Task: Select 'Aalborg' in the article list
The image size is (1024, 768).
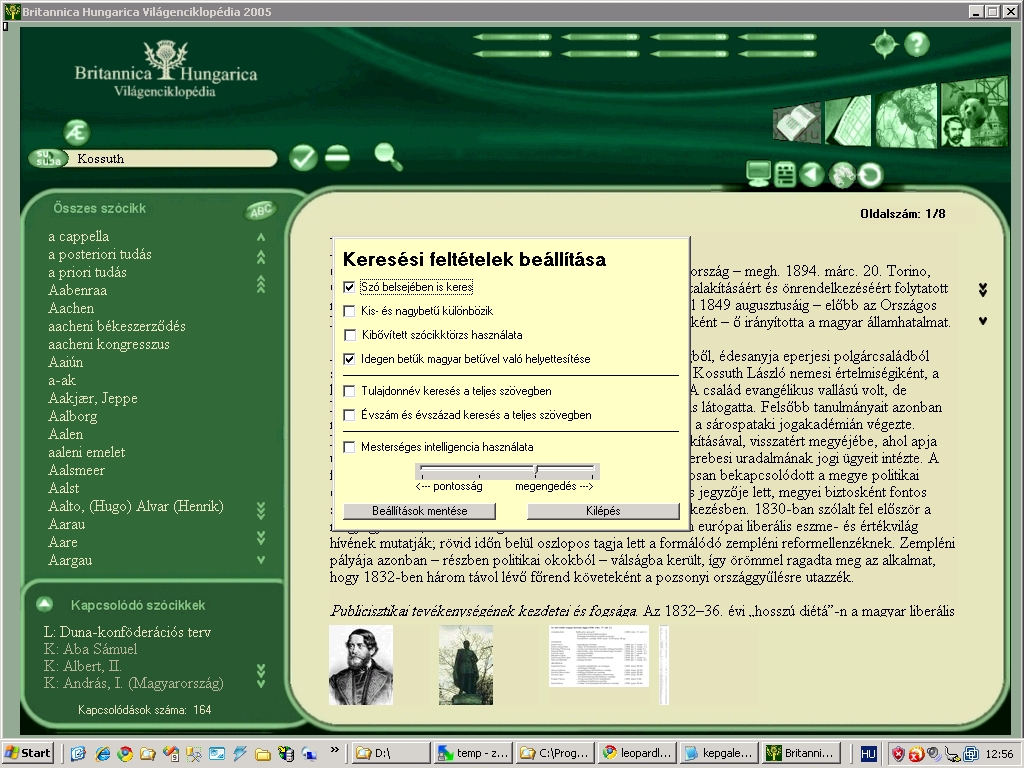Action: click(x=72, y=416)
